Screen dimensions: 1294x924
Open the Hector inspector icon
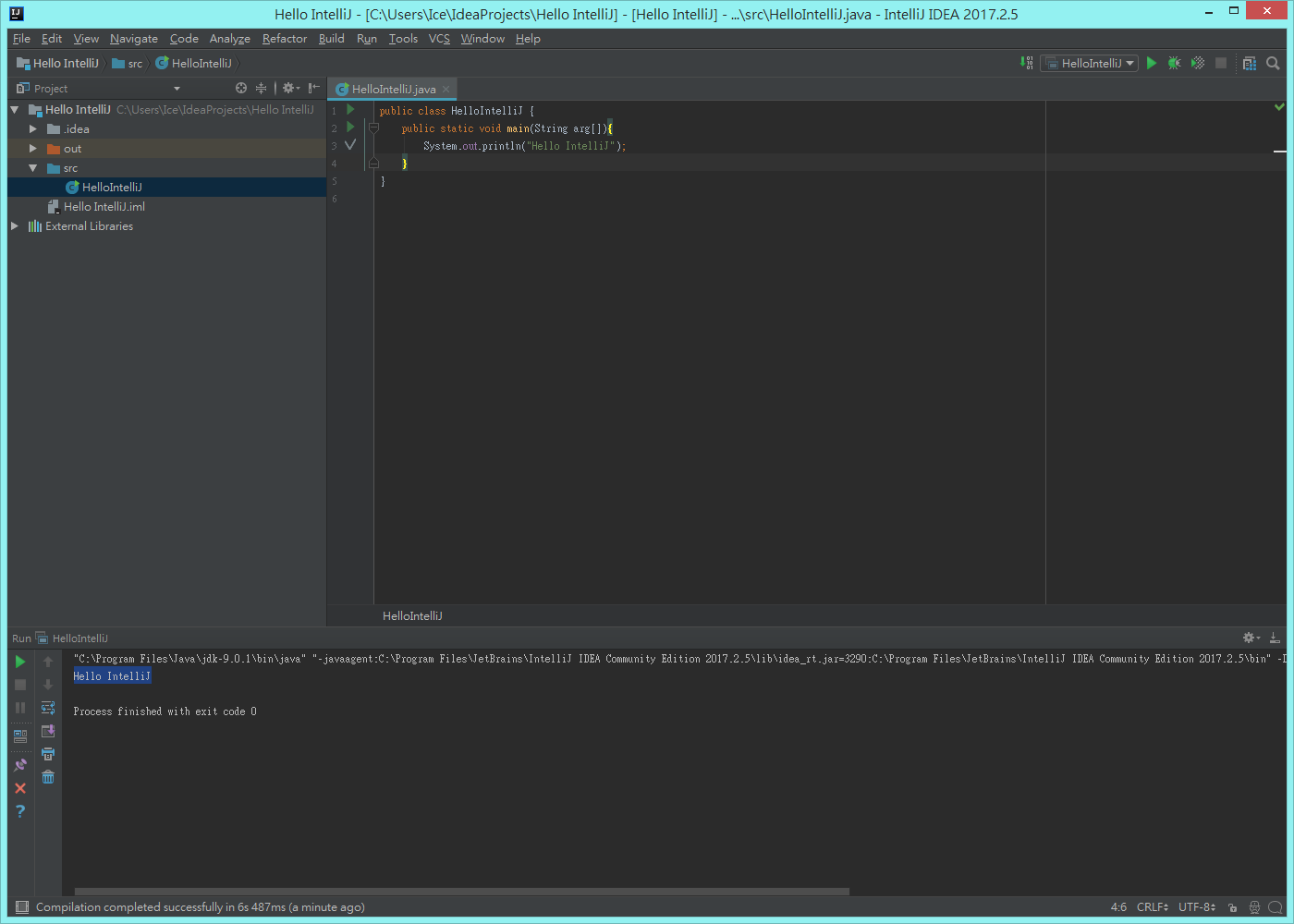coord(1254,907)
